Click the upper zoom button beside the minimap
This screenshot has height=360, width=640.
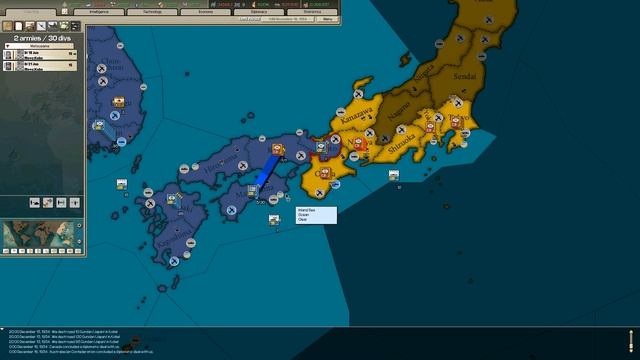[79, 225]
